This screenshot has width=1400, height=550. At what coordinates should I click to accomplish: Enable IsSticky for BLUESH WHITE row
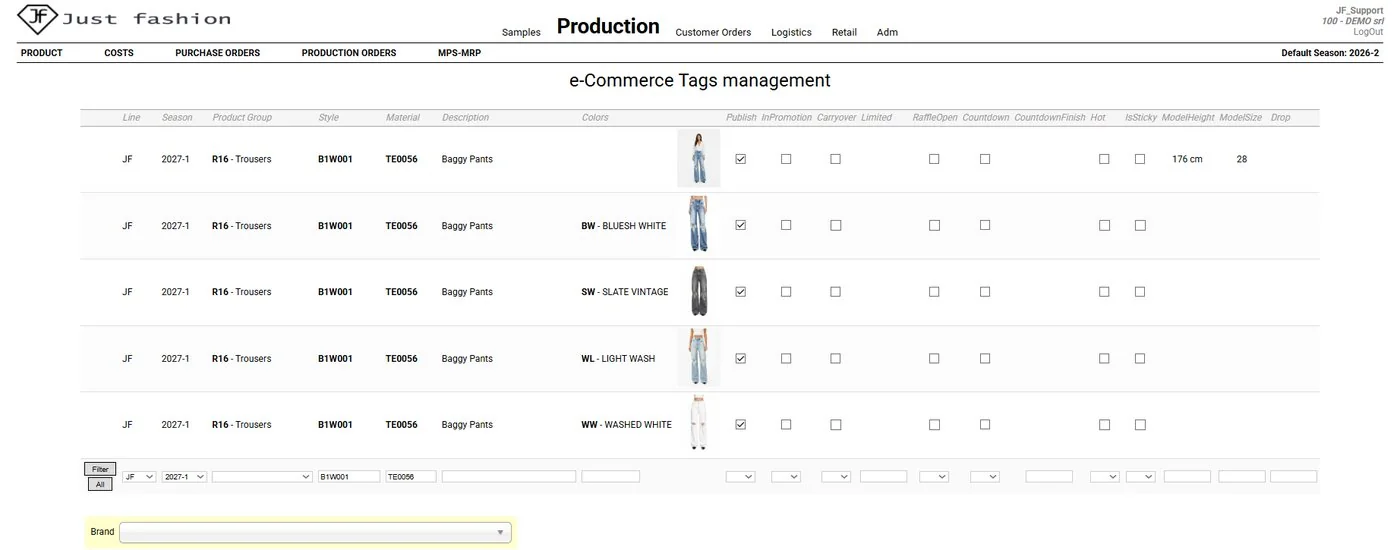pyautogui.click(x=1140, y=225)
